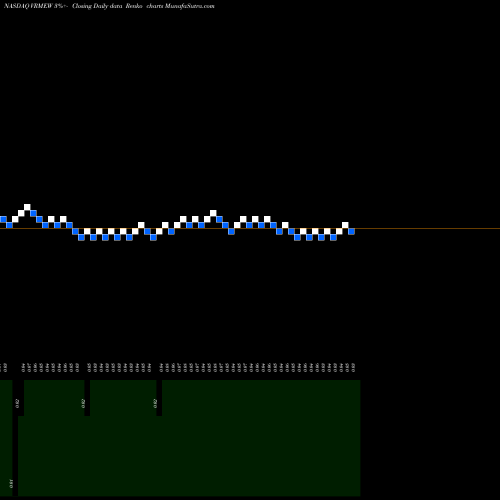Click the NASDAQ VRMEW Renko chart title
Image resolution: width=500 pixels, height=500 pixels.
click(x=109, y=6)
